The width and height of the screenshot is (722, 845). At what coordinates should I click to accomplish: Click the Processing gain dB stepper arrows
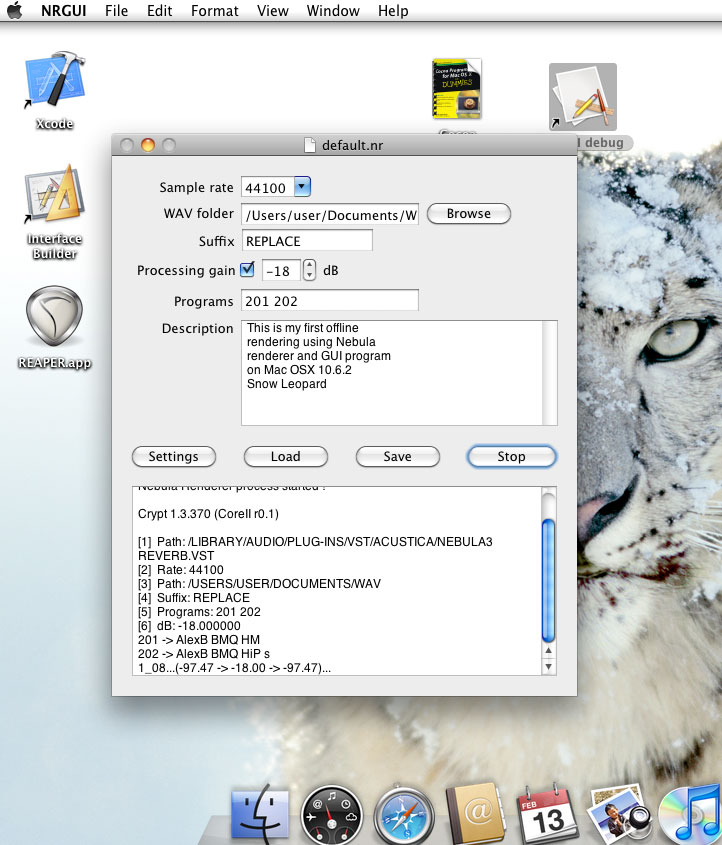pos(309,270)
